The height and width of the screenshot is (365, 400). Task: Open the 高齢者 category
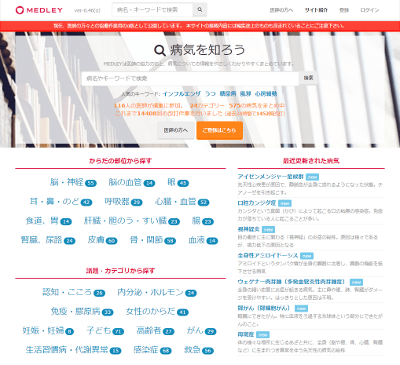155,331
